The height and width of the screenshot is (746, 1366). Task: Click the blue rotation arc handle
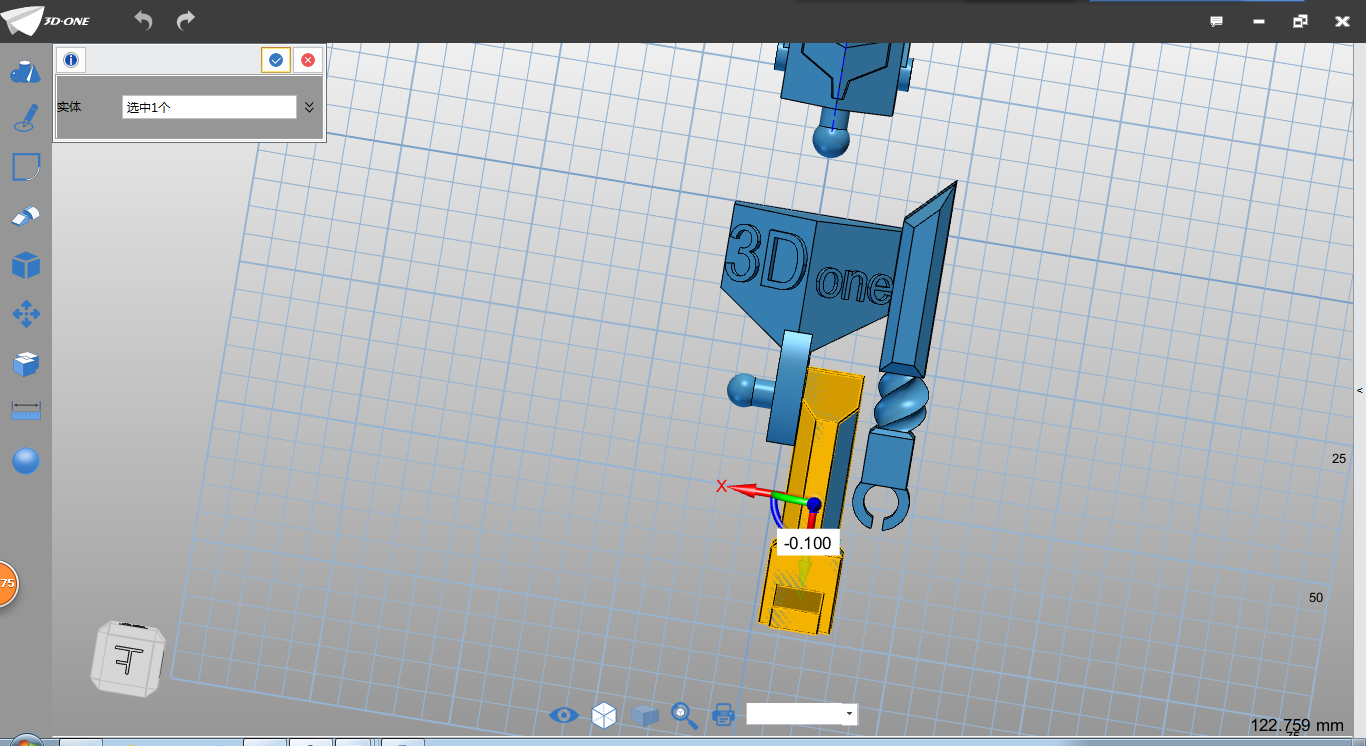777,514
